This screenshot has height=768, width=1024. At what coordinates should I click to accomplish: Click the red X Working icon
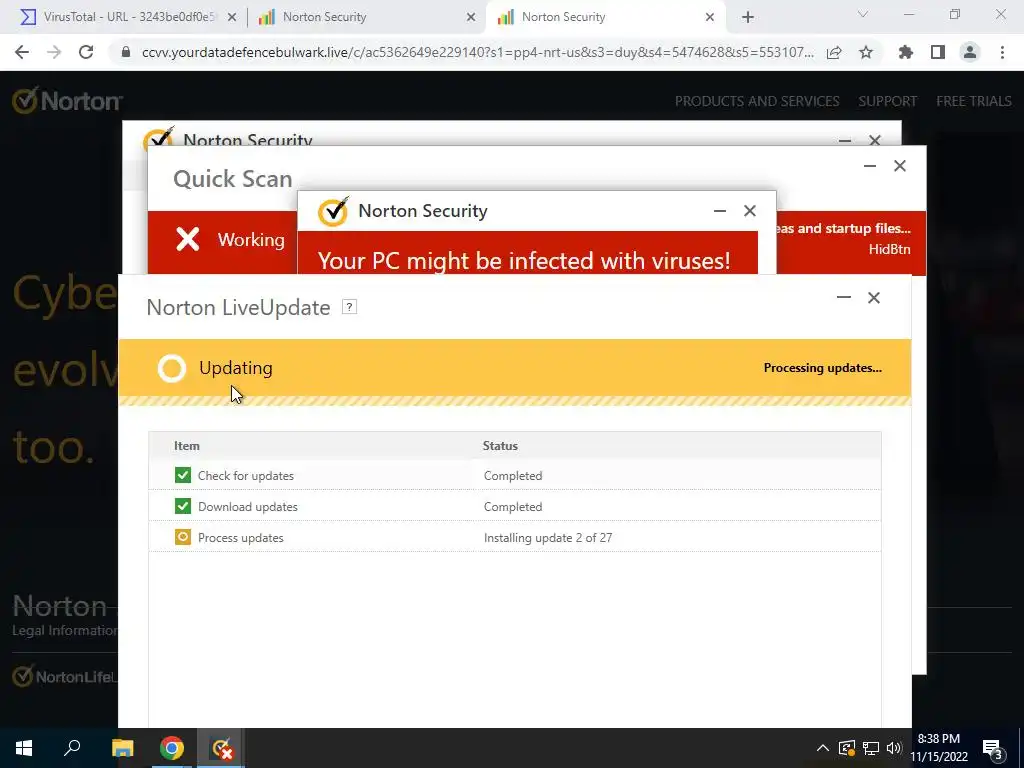(188, 239)
